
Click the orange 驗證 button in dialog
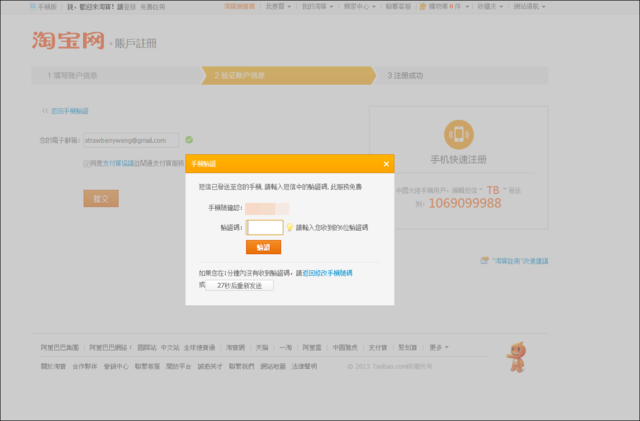[263, 247]
